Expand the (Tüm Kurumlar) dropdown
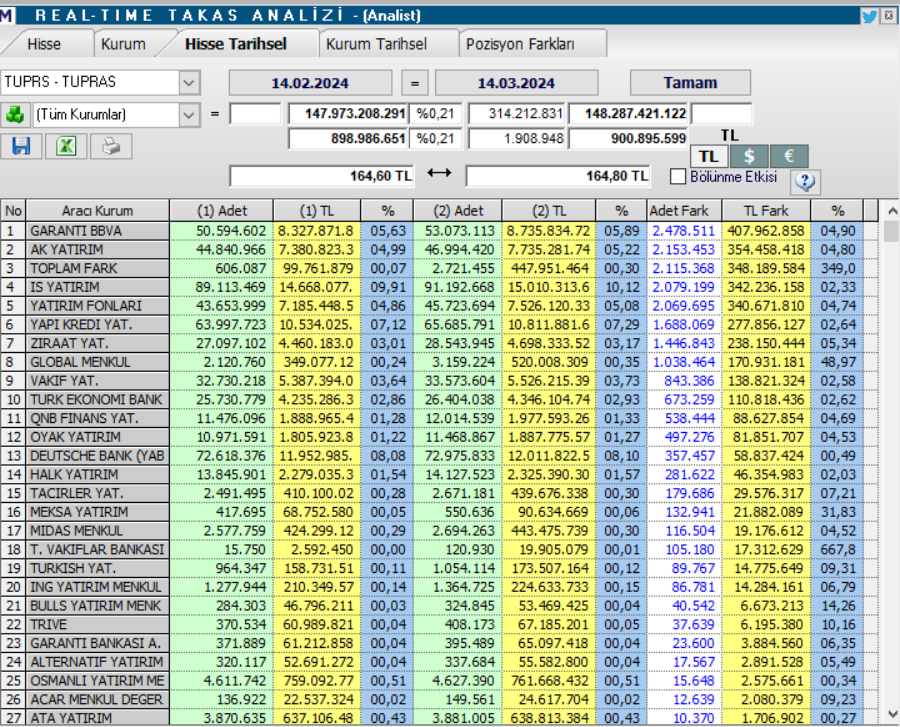 [x=189, y=114]
